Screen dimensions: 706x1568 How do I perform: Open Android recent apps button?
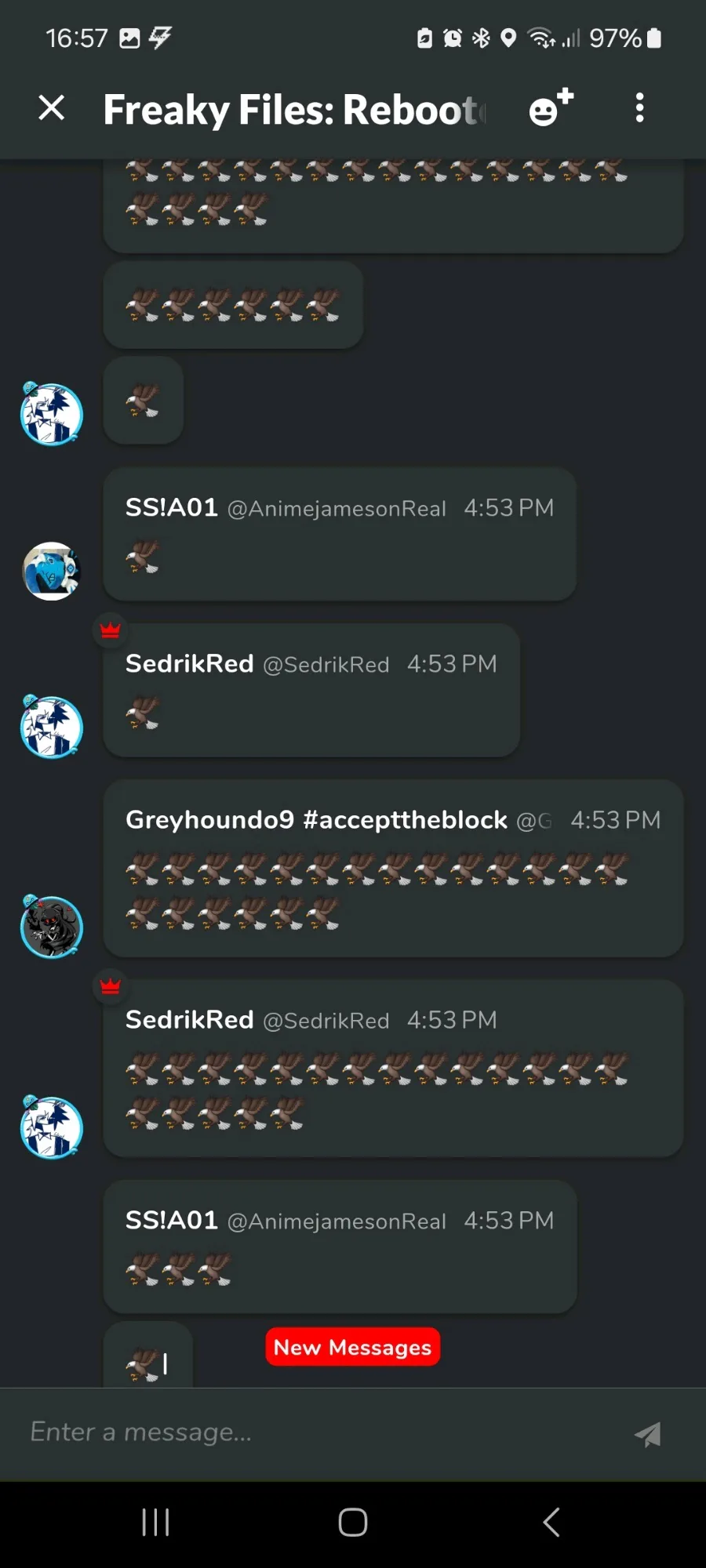tap(155, 1523)
